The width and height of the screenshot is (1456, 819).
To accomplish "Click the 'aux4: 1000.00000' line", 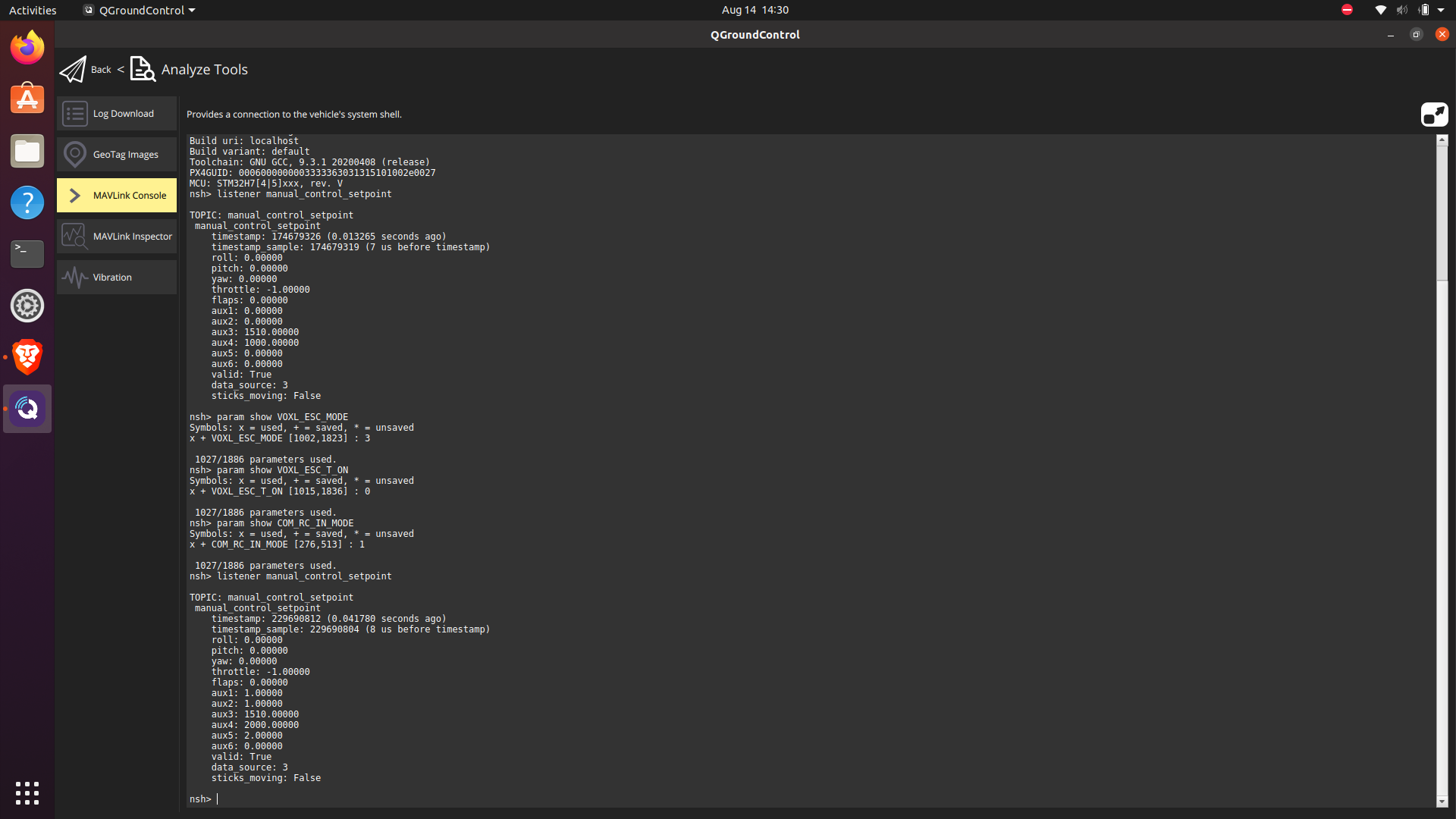I will (x=255, y=343).
